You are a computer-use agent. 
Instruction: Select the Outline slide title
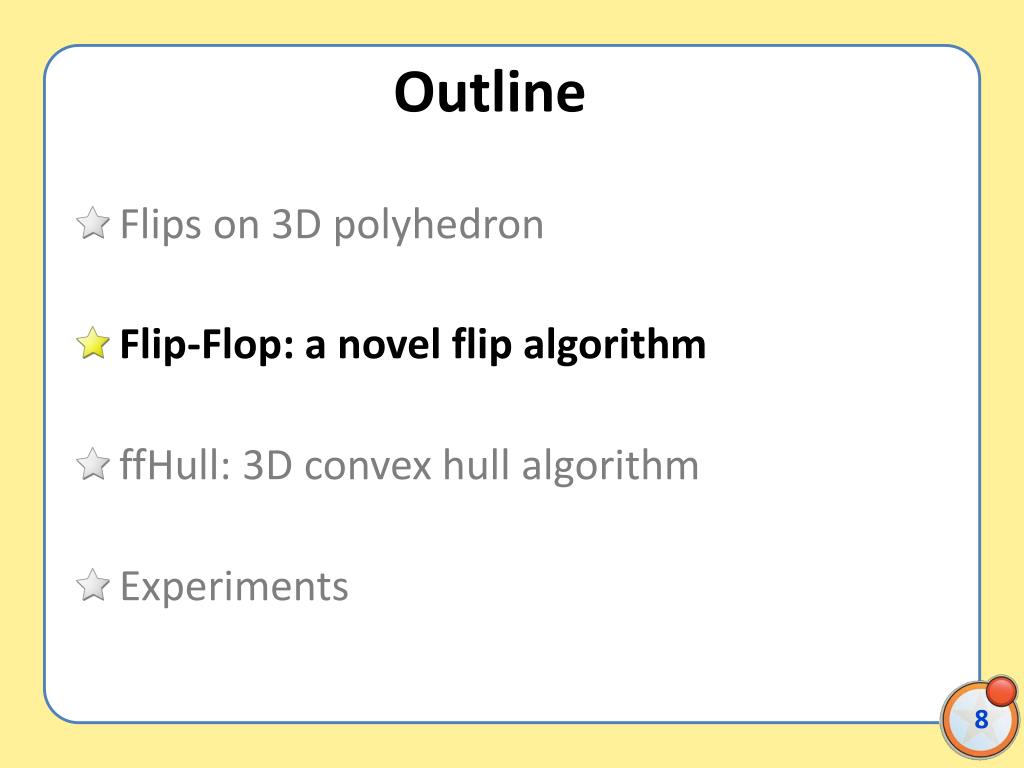(x=489, y=92)
